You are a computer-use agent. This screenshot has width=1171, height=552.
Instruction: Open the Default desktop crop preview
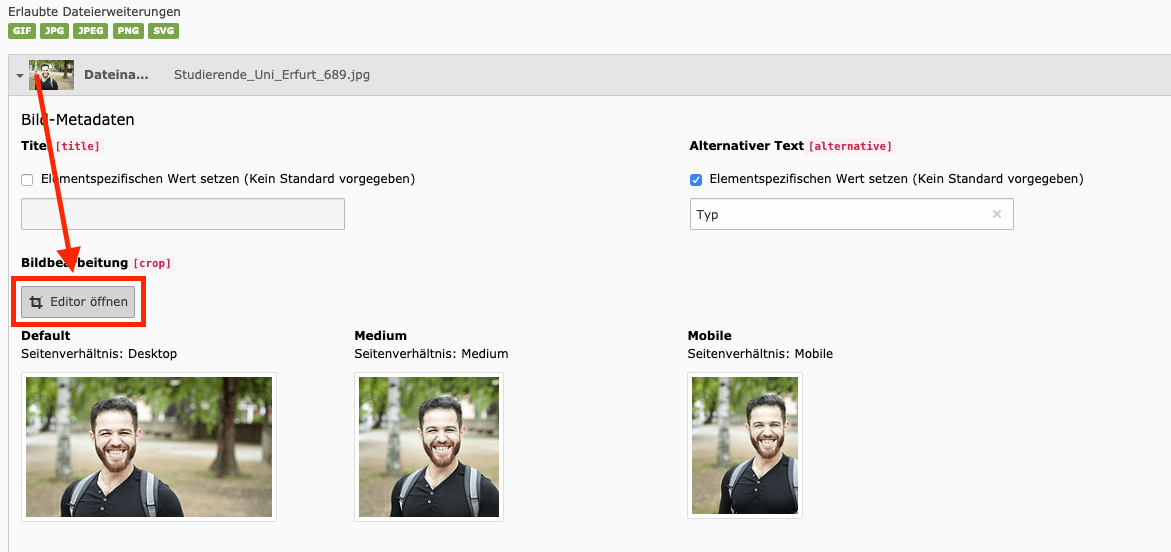coord(149,447)
